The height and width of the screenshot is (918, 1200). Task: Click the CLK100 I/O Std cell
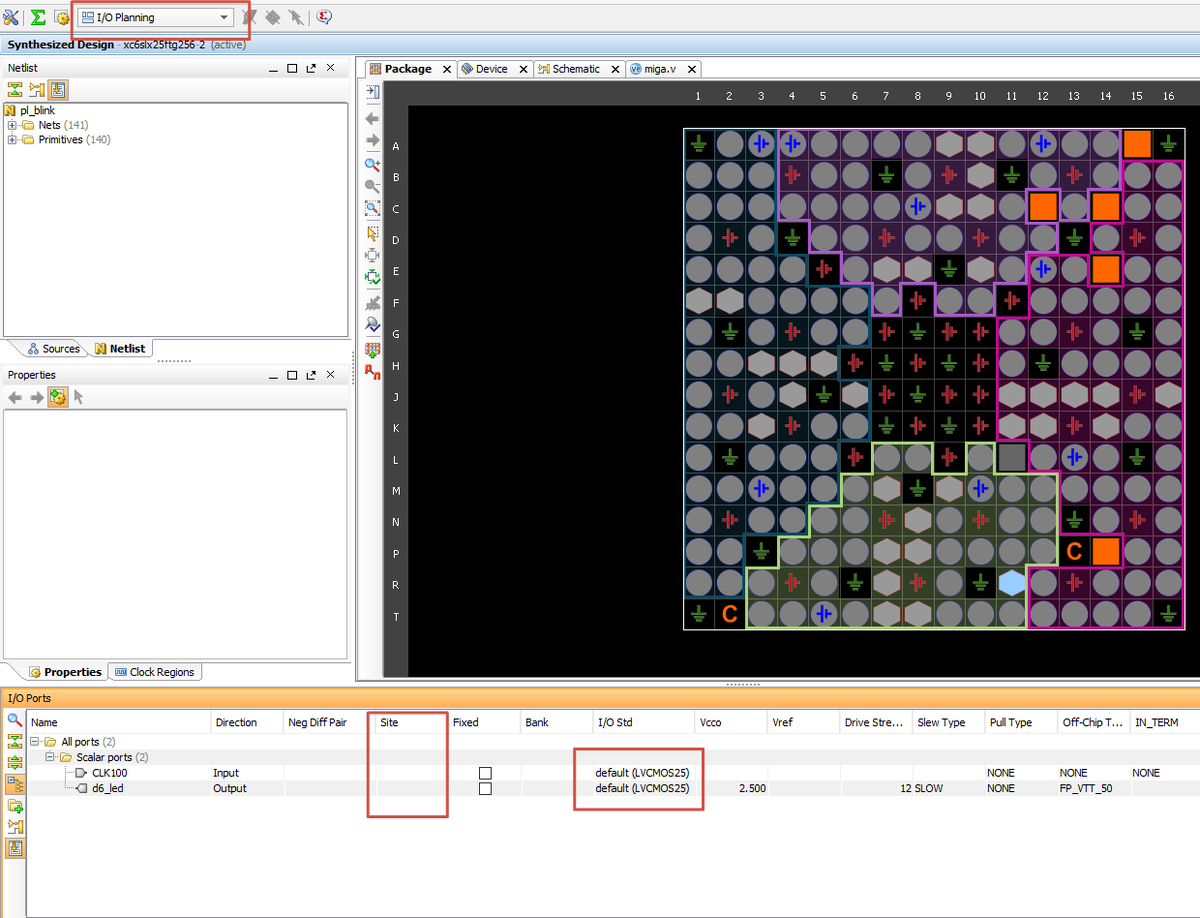(x=643, y=773)
